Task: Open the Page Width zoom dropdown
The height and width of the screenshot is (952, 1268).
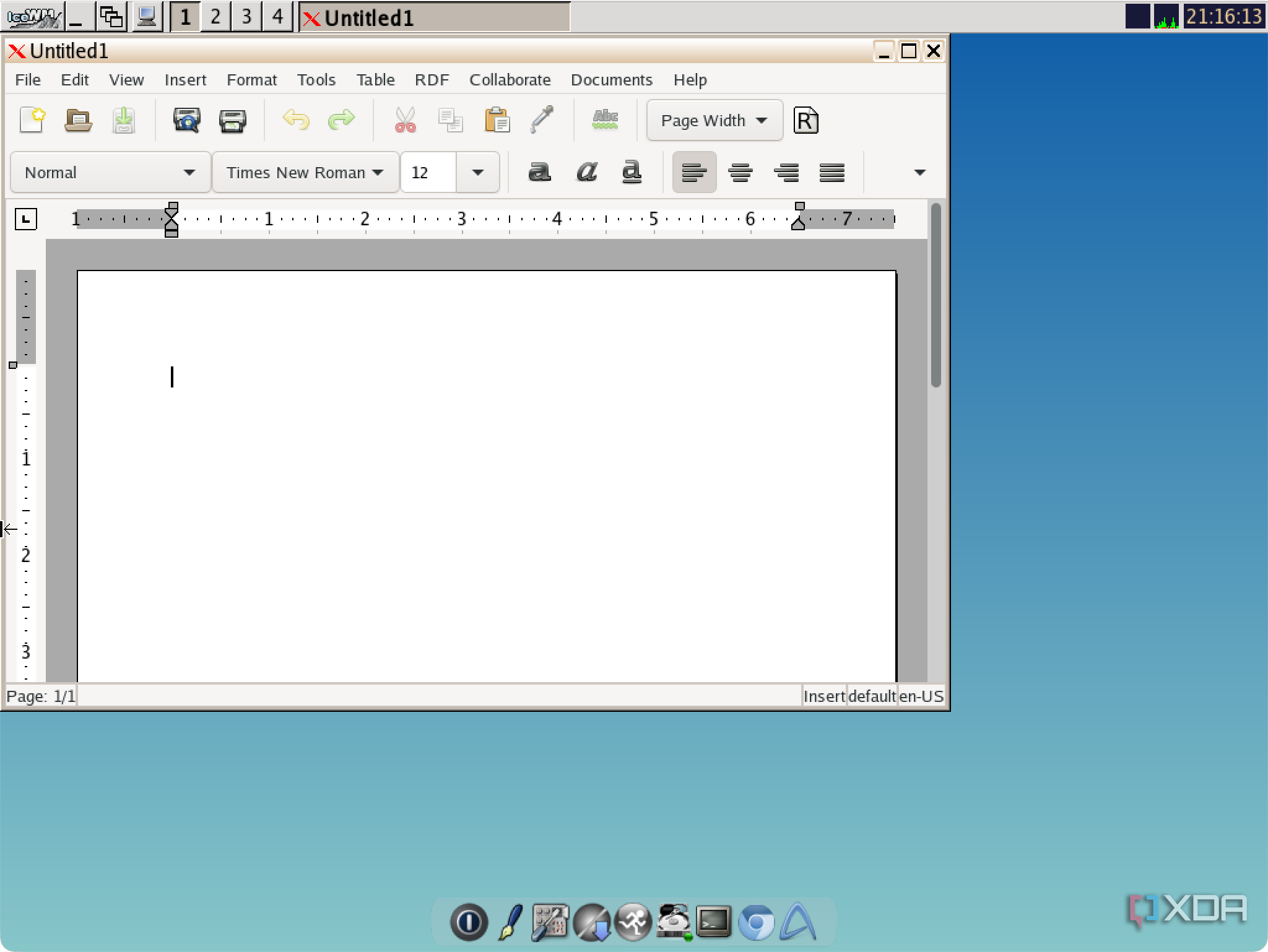Action: click(x=714, y=121)
